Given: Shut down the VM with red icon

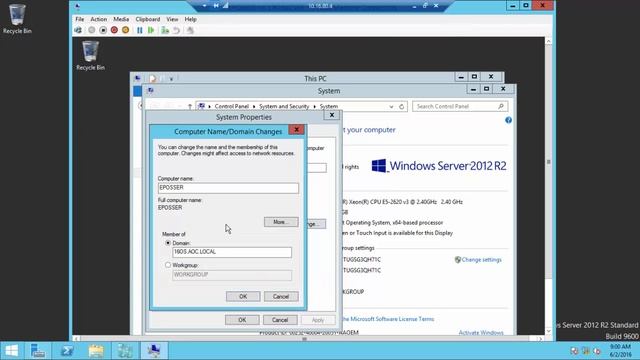Looking at the screenshot, I should click(114, 30).
